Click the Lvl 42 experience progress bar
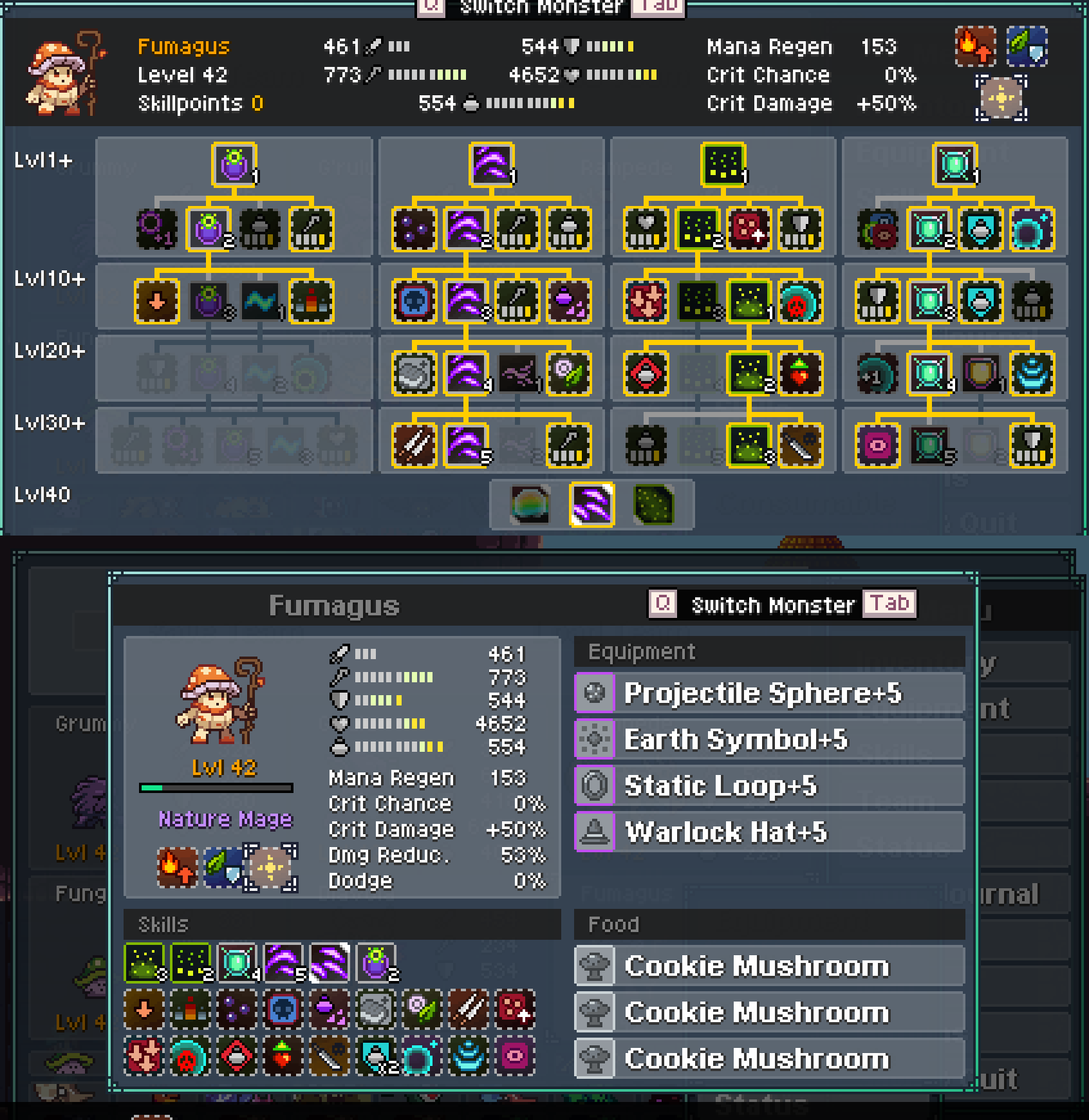The image size is (1089, 1120). [x=216, y=788]
